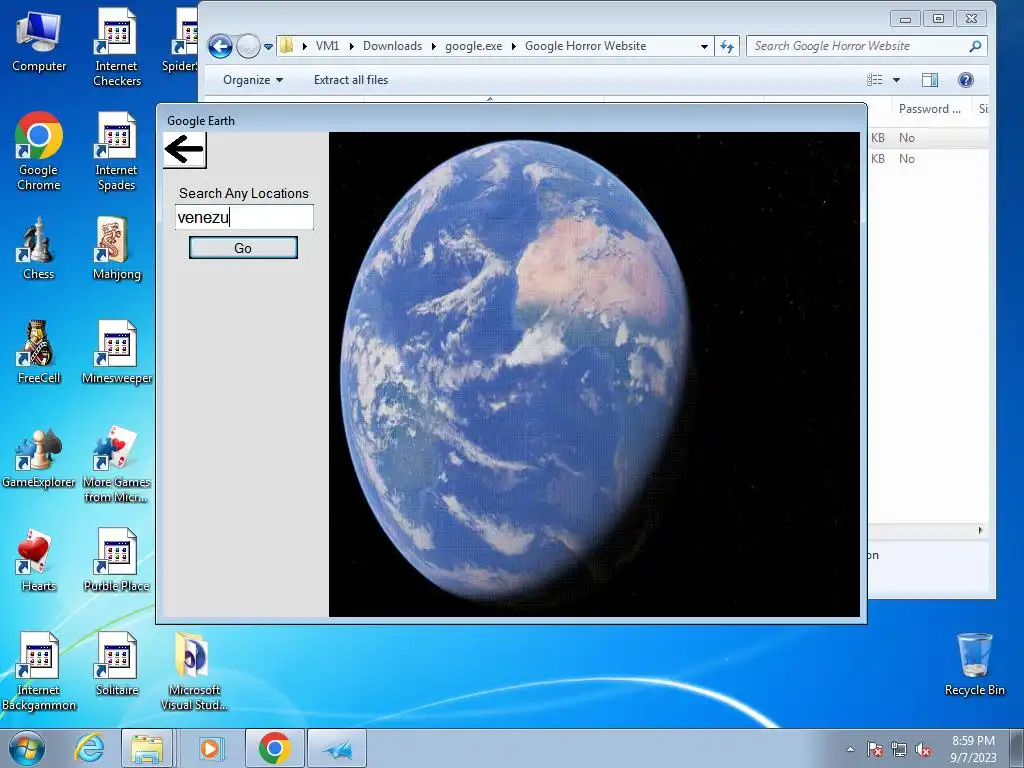
Task: Click the Chrome taskbar button
Action: click(275, 748)
